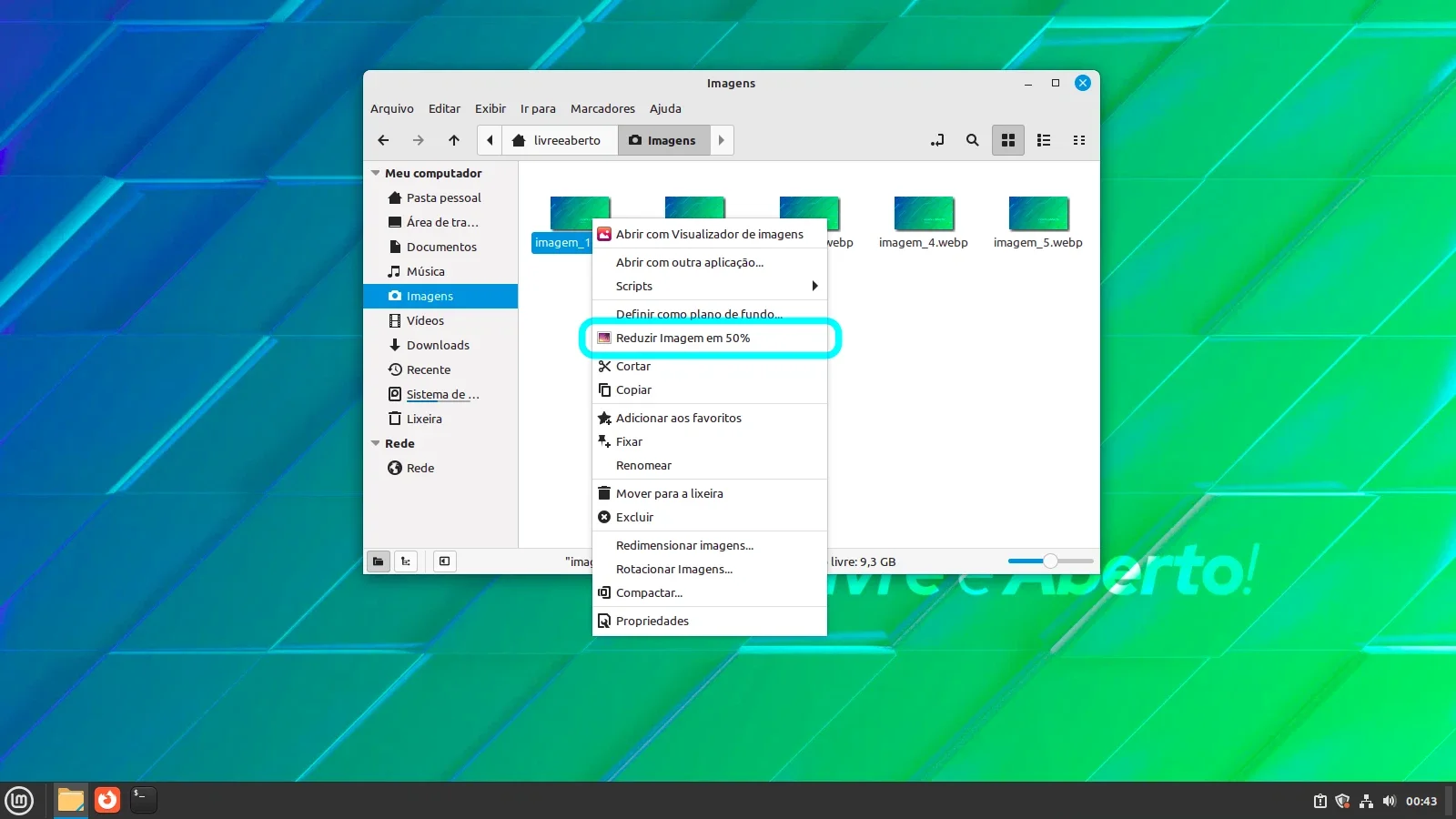Choose Abrir com Visualizador de imagens
Screen dimensions: 1456x819
click(709, 234)
